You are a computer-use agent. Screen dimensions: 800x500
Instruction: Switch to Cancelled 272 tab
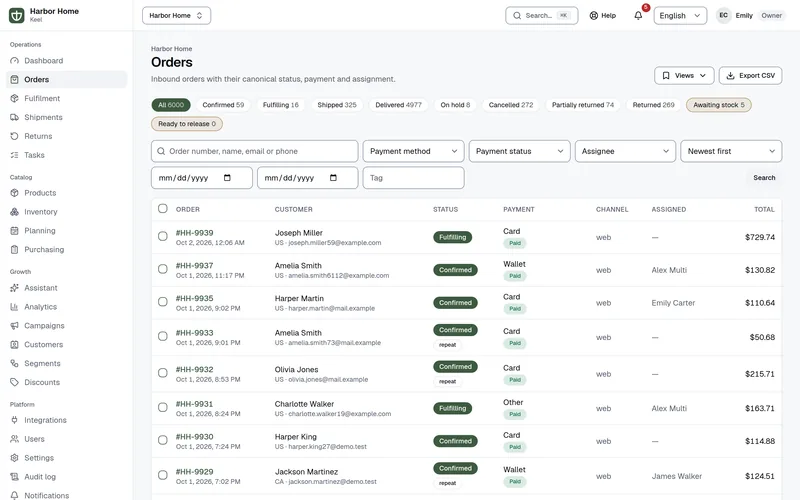[x=511, y=105]
